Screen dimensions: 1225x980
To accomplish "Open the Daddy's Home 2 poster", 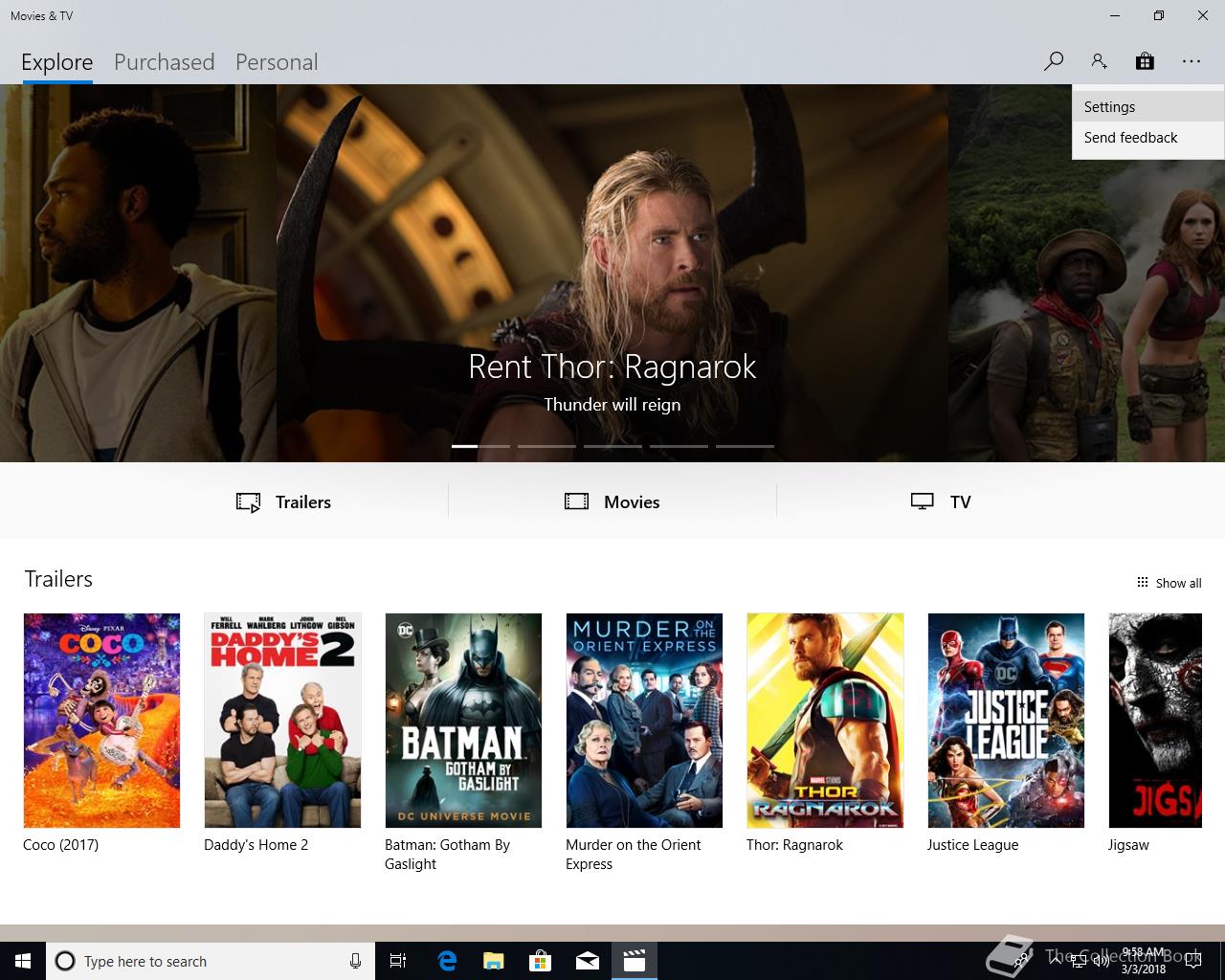I will point(282,721).
